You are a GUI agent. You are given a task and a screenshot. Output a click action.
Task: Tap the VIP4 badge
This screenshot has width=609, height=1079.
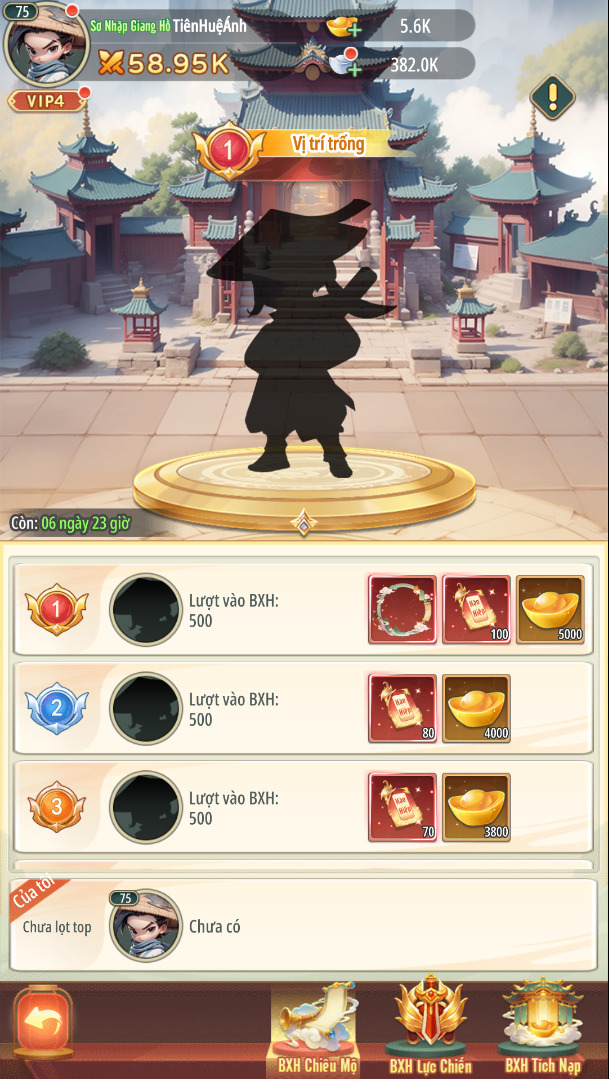click(x=47, y=101)
